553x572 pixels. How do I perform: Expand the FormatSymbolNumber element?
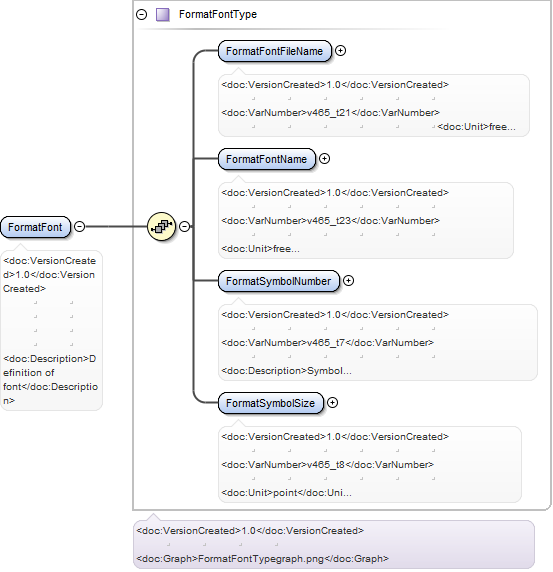point(348,281)
